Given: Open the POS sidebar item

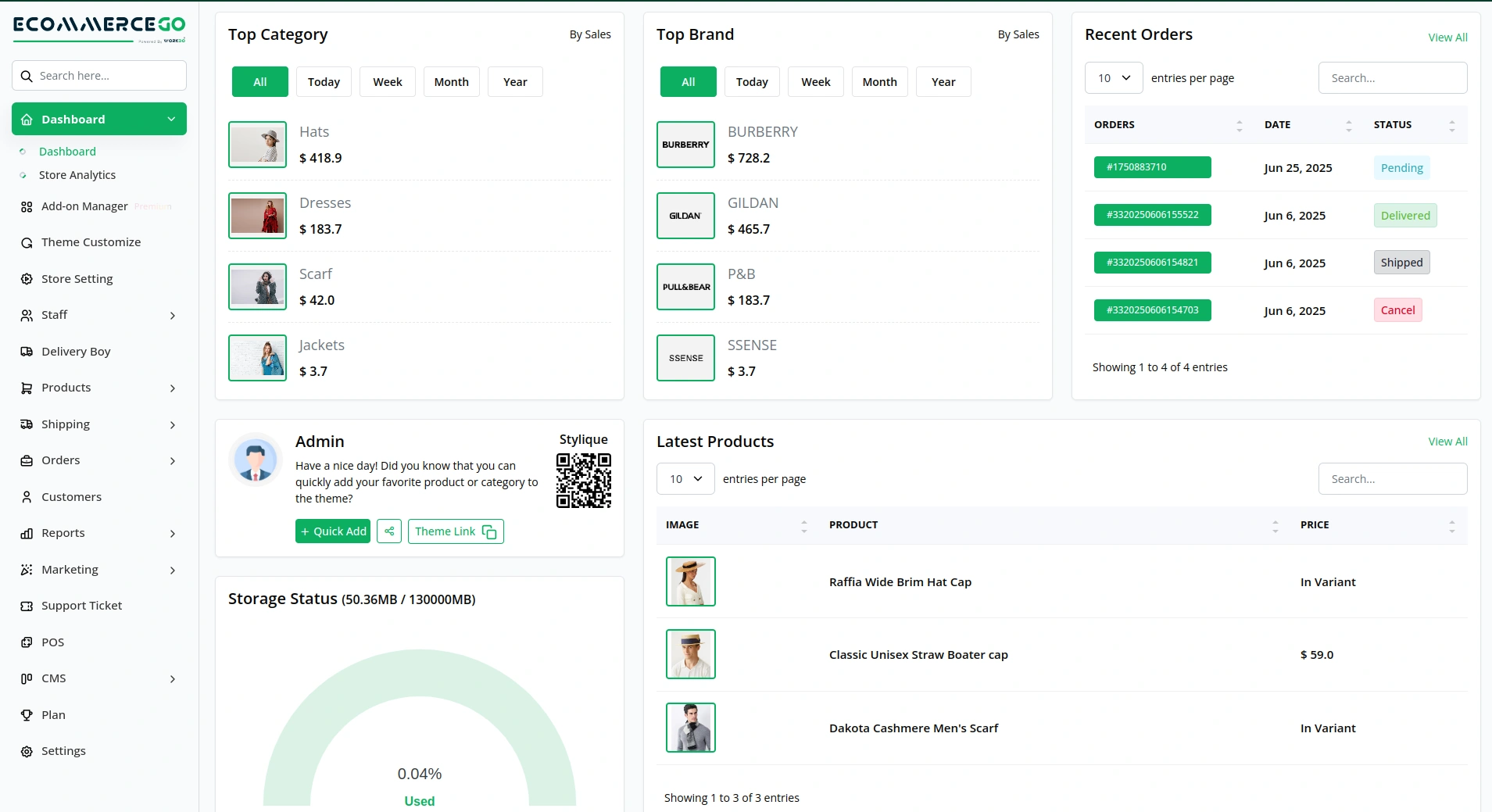Looking at the screenshot, I should click(52, 642).
